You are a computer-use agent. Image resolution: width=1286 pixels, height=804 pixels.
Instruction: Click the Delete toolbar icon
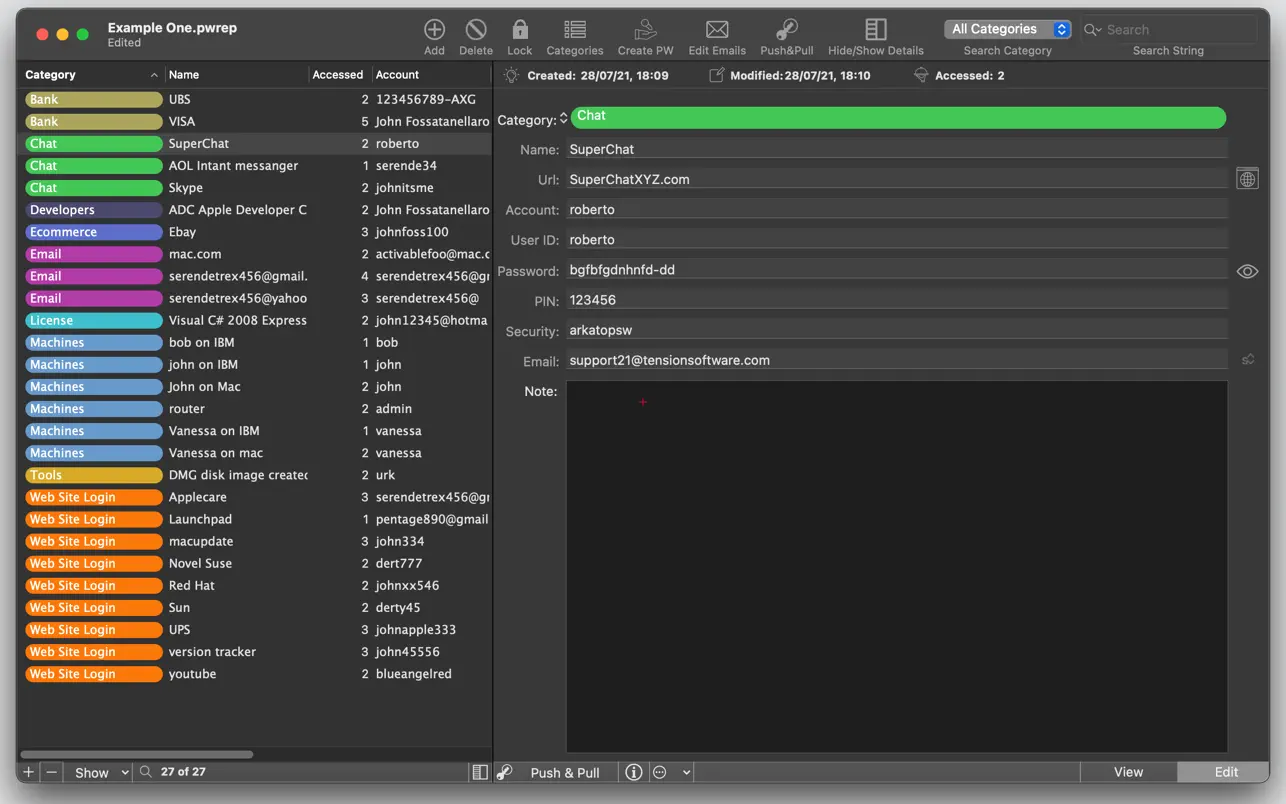pyautogui.click(x=476, y=30)
